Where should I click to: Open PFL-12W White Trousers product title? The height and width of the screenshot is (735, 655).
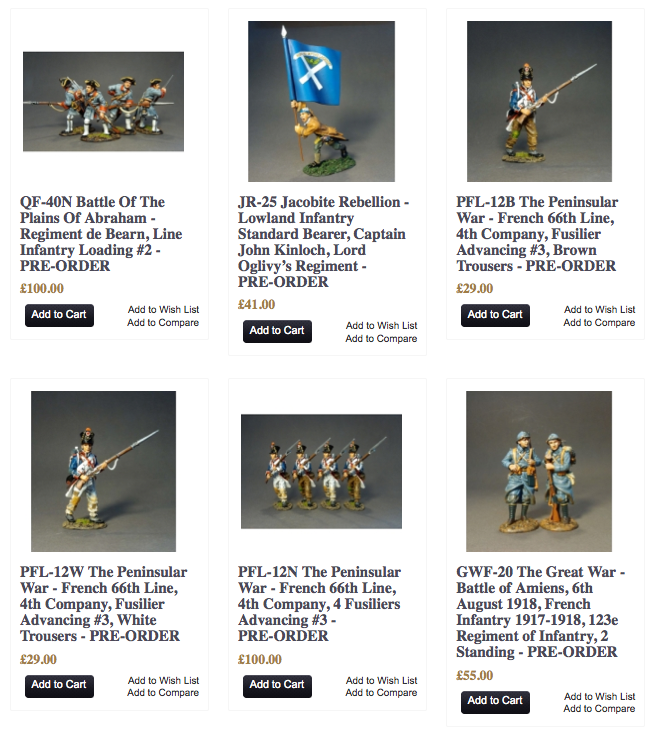click(103, 604)
